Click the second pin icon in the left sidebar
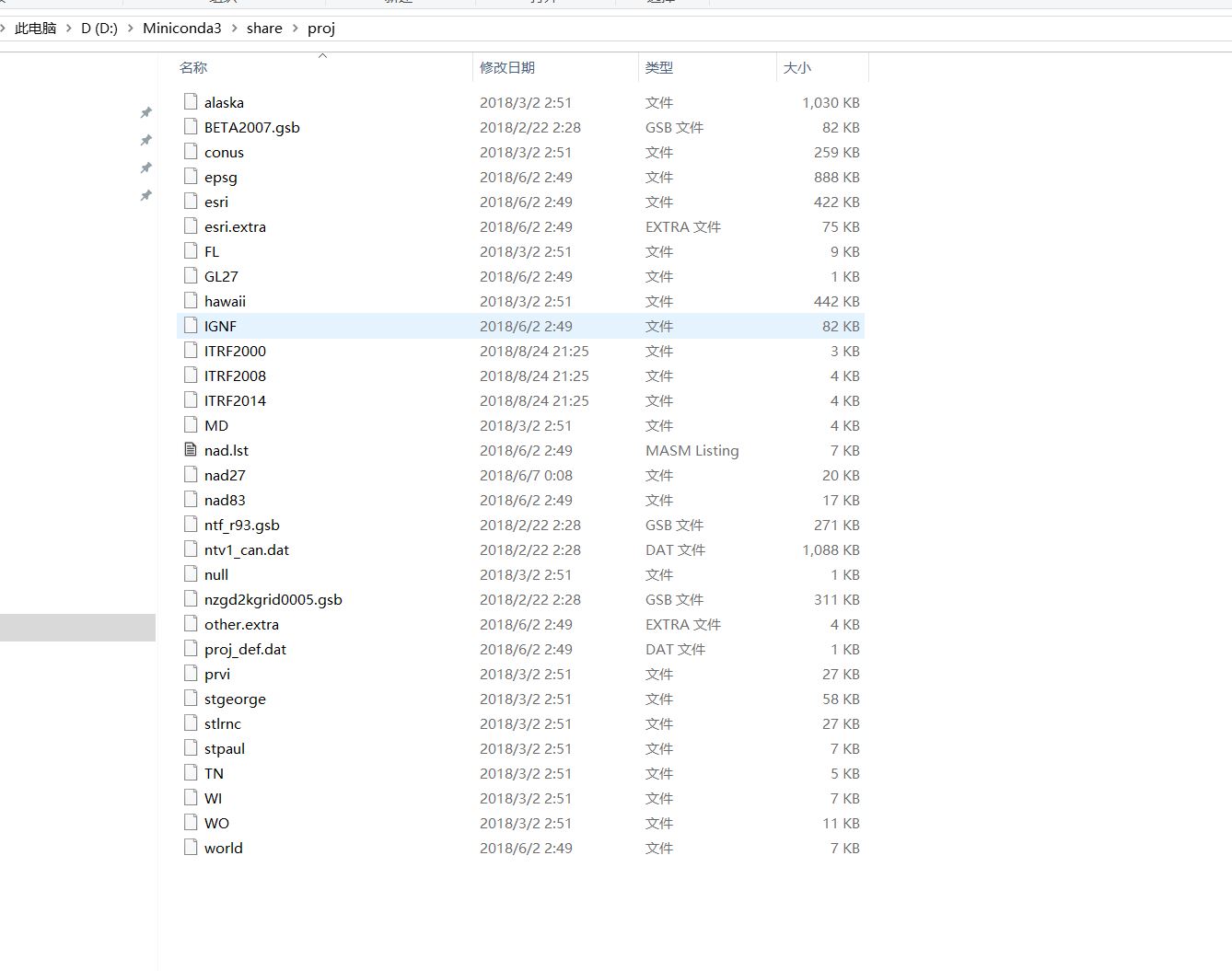Image resolution: width=1232 pixels, height=971 pixels. (x=145, y=140)
